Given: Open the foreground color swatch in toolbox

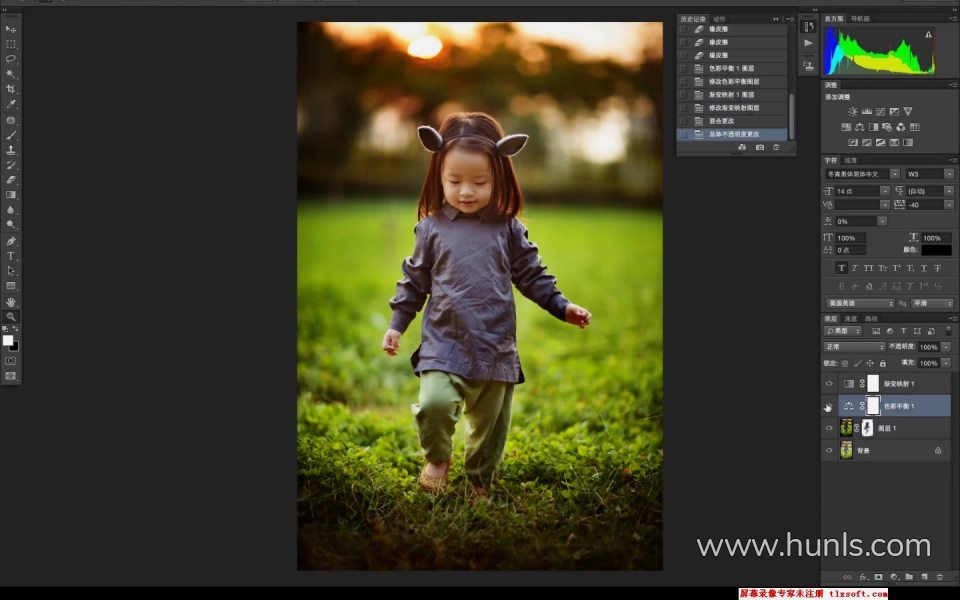Looking at the screenshot, I should tap(8, 340).
